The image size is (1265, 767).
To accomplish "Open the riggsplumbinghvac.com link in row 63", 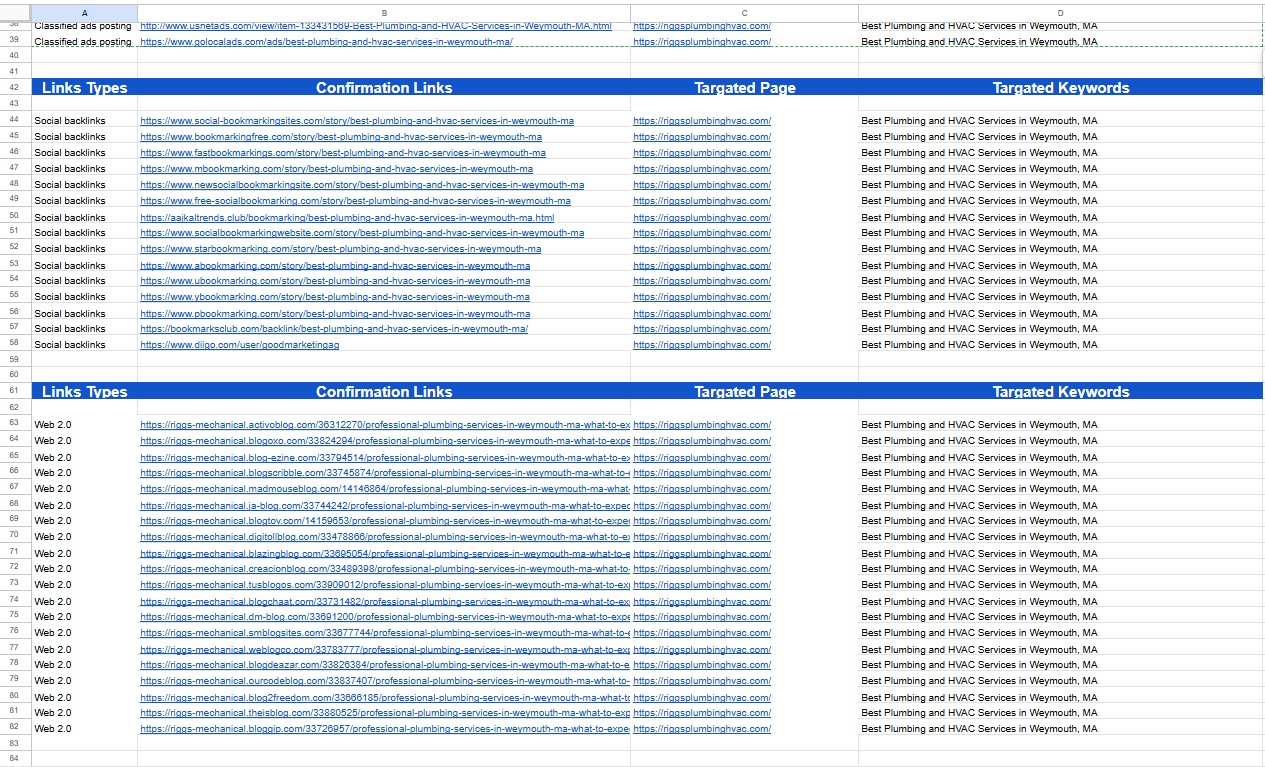I will tap(702, 425).
